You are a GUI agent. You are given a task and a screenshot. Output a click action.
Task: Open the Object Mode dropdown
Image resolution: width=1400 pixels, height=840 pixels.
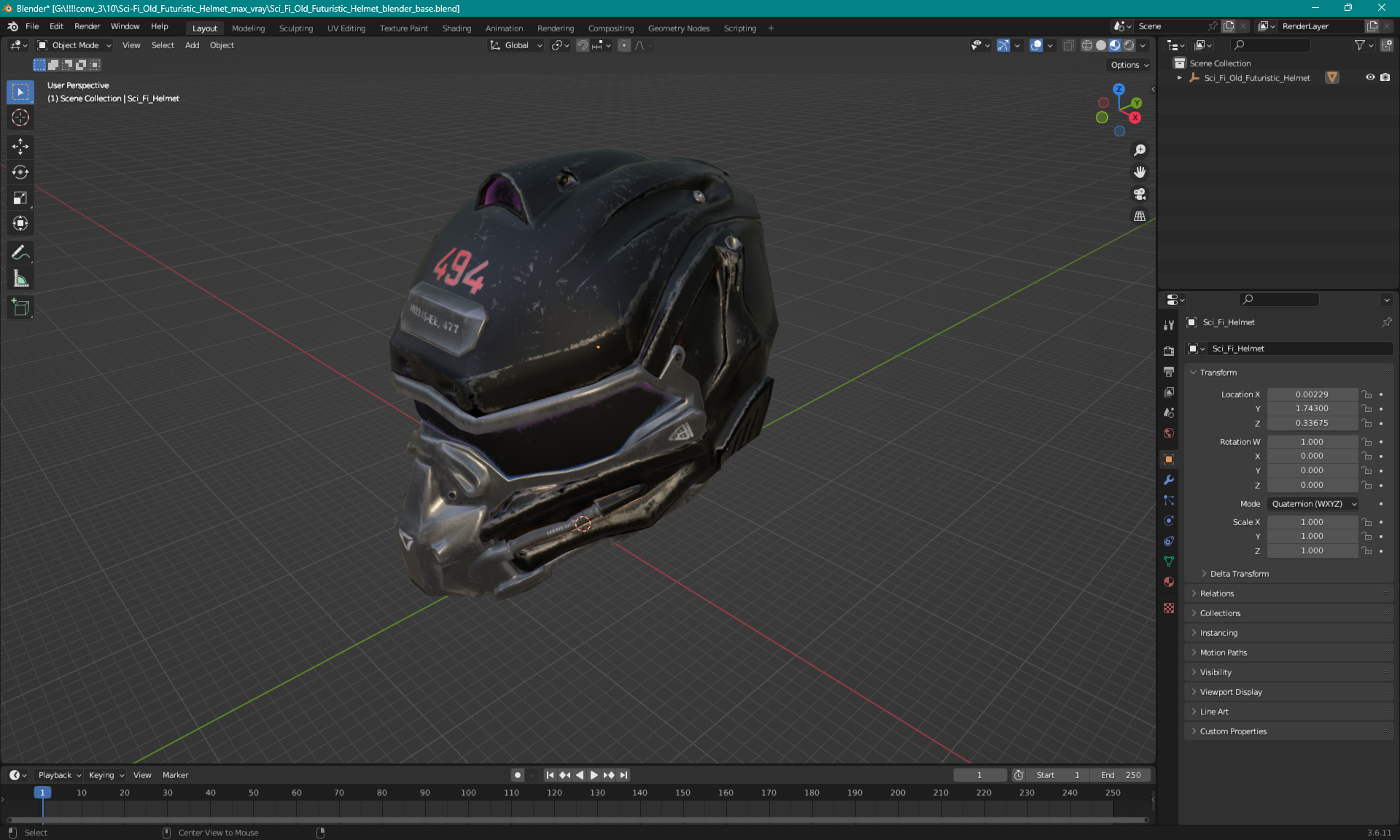(75, 45)
